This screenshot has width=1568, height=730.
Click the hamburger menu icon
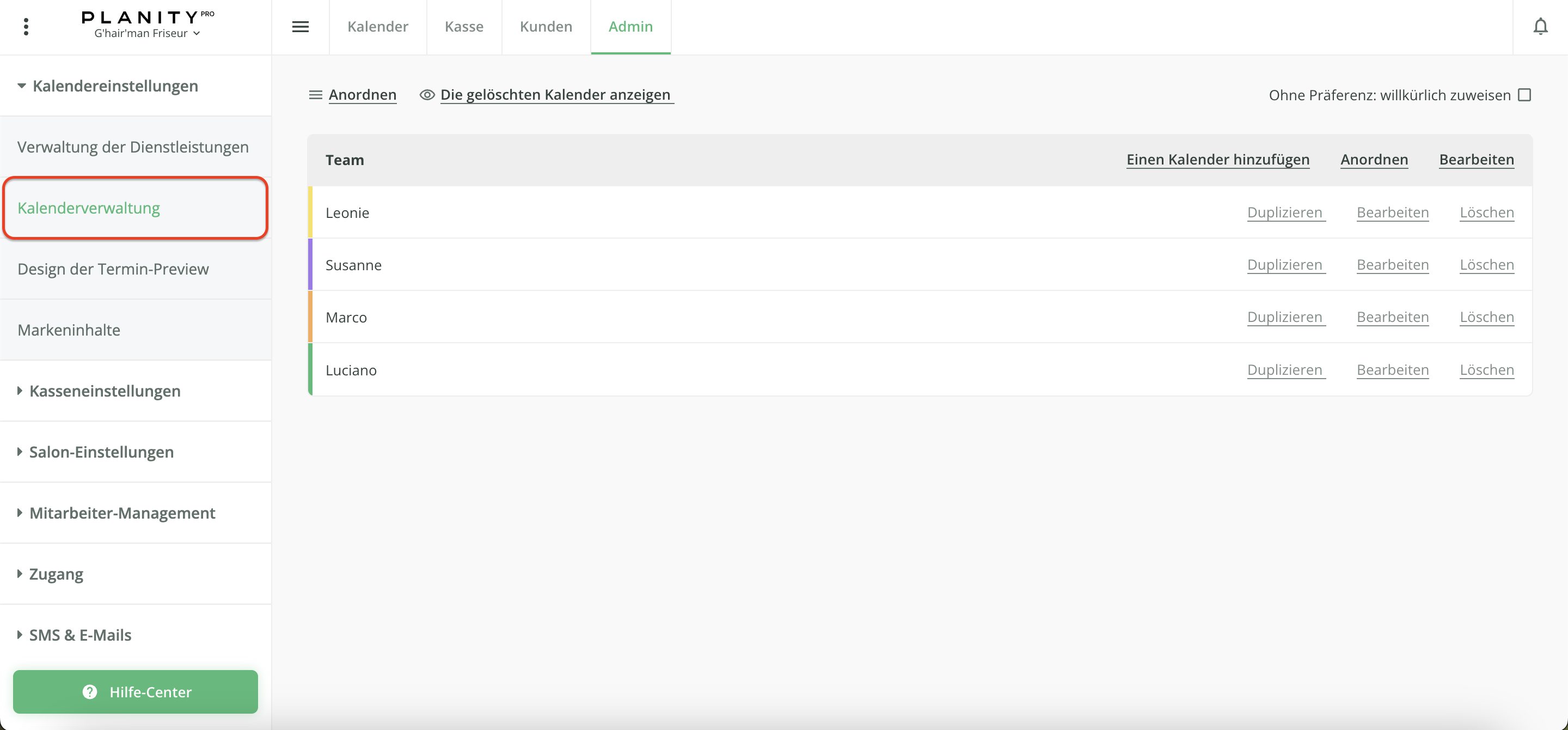coord(300,27)
